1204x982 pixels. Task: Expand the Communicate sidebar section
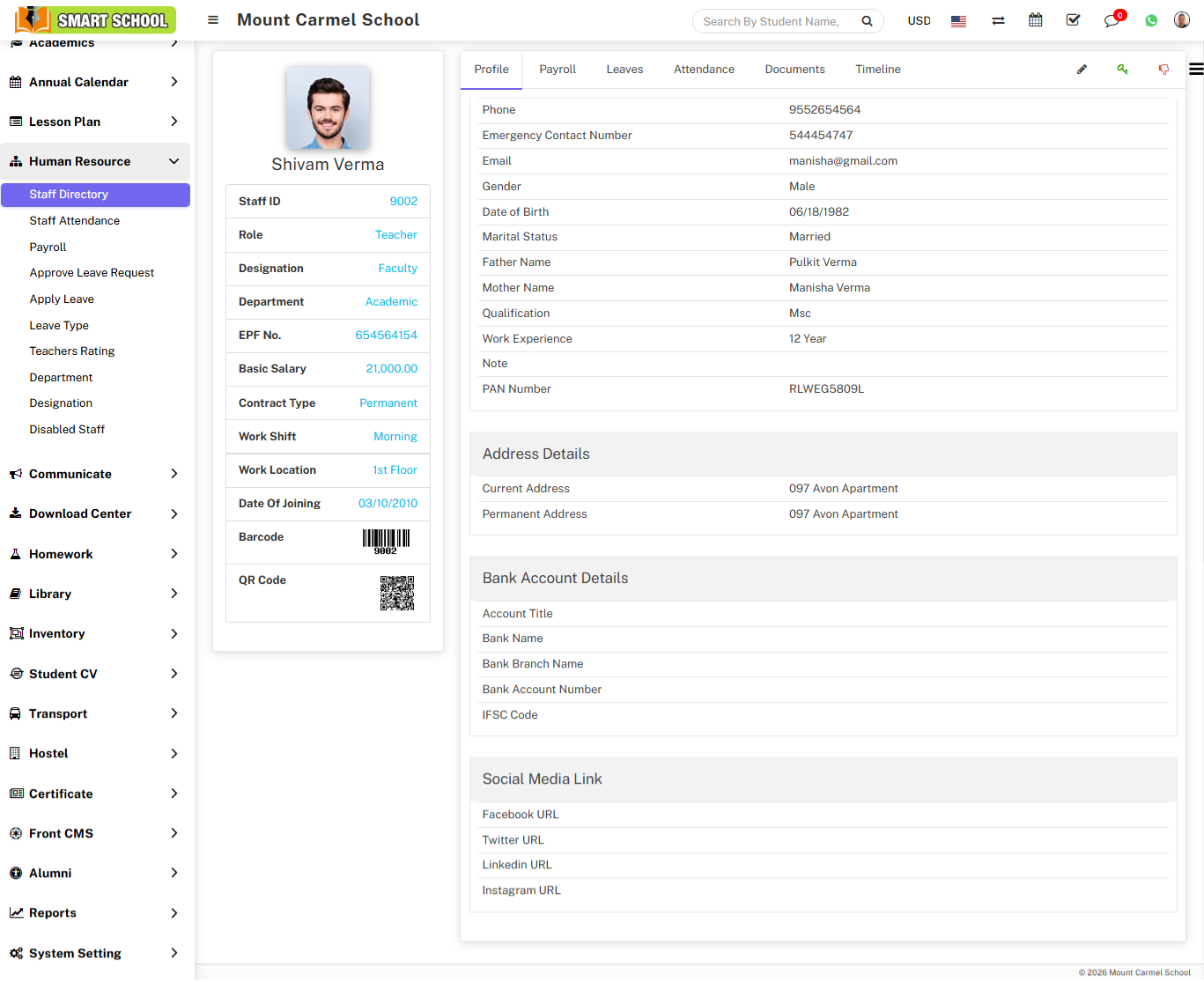[x=95, y=474]
